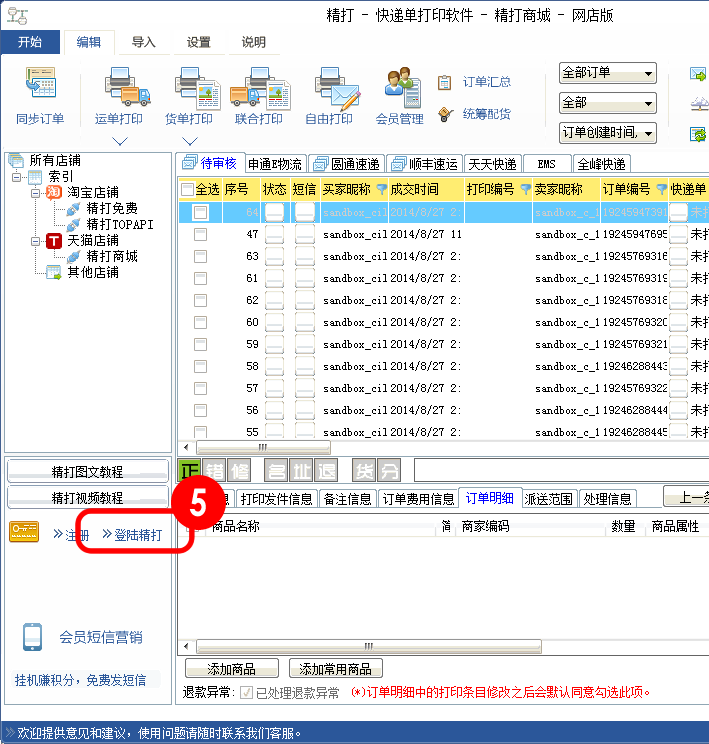Viewport: 709px width, 744px height.
Task: Toggle the 全选 select-all checkbox
Action: click(x=187, y=190)
